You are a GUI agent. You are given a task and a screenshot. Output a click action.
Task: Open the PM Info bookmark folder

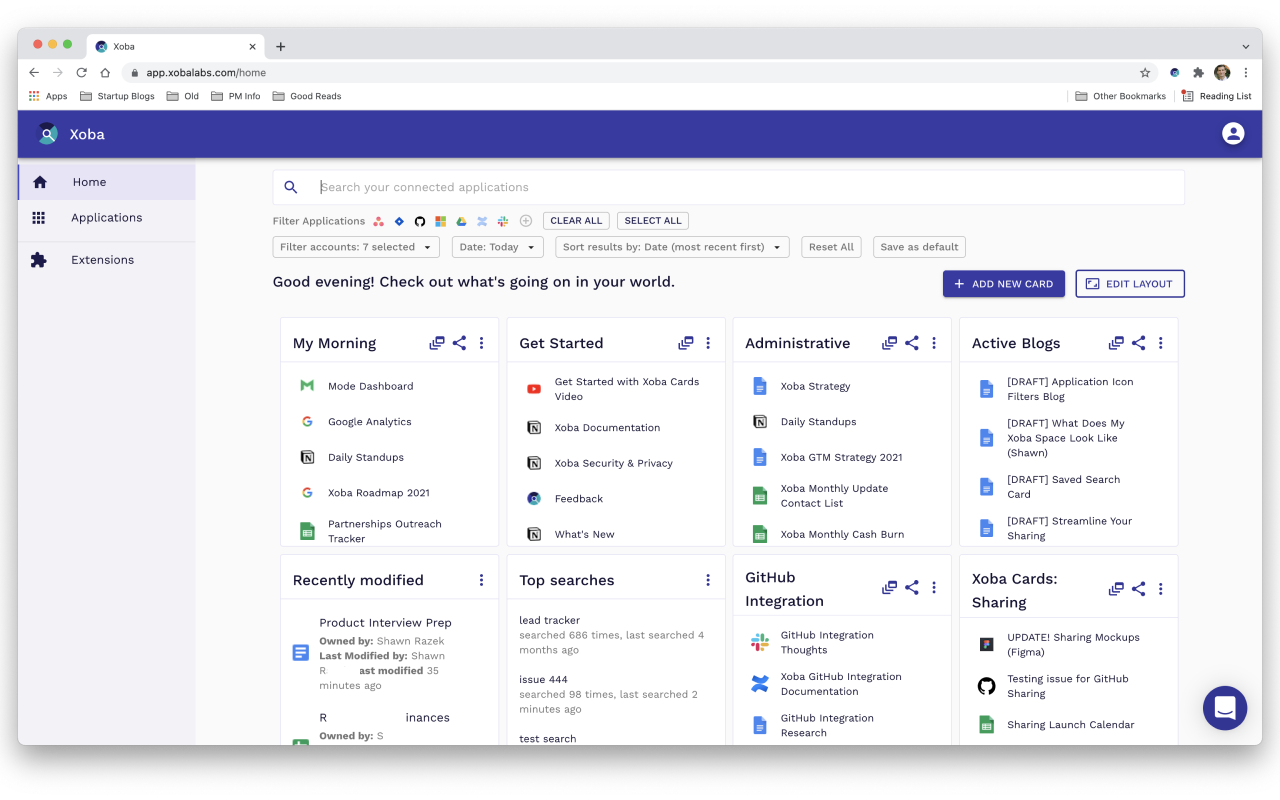coord(236,96)
